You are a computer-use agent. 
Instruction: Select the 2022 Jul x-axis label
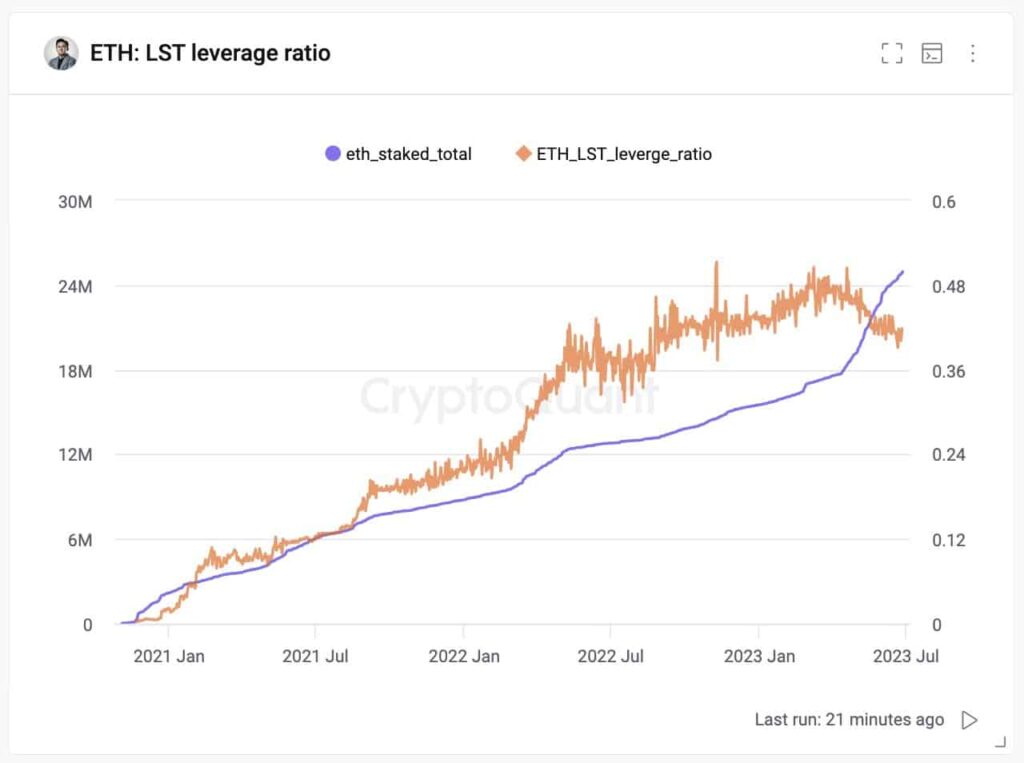pos(610,657)
